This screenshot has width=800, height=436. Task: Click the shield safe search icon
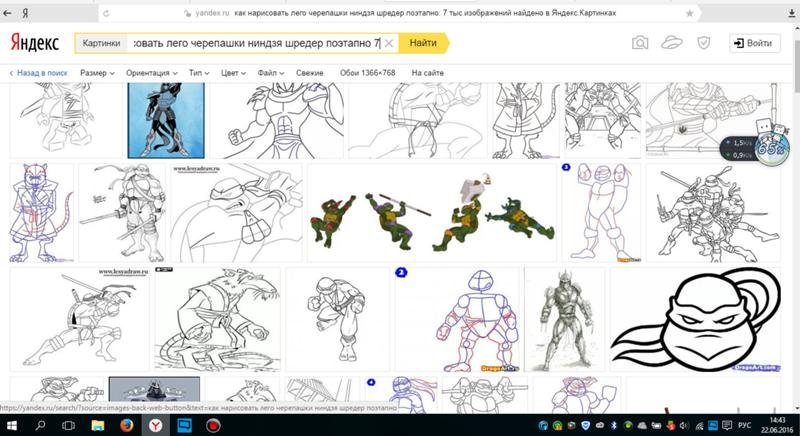pos(703,43)
